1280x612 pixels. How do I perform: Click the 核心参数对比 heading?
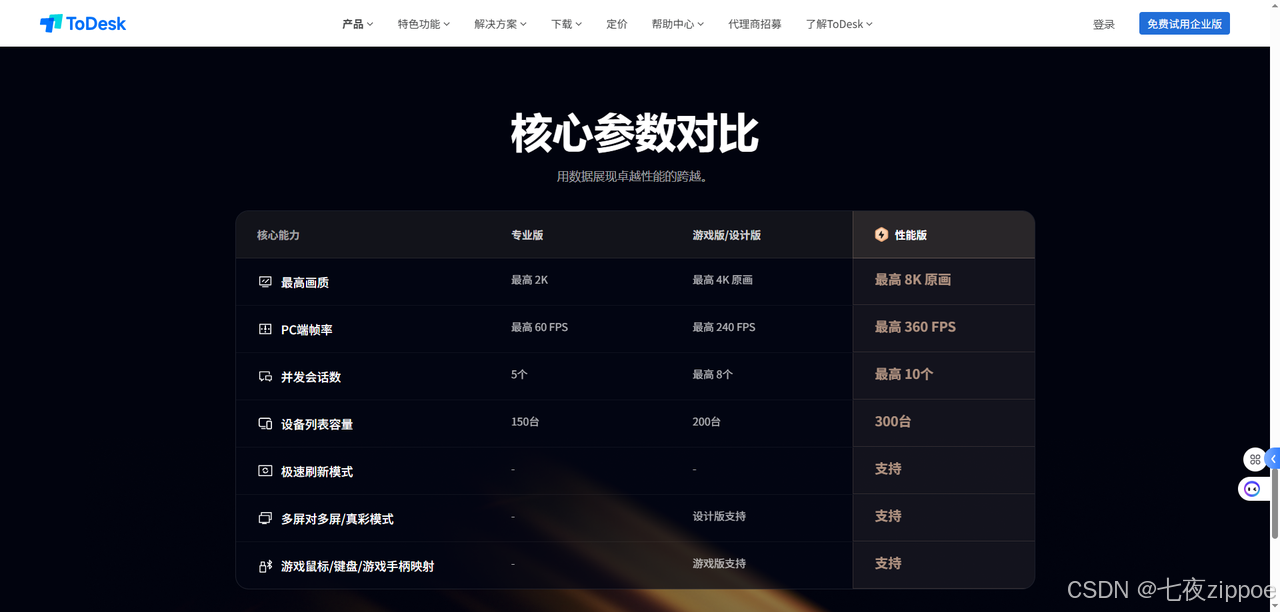click(x=635, y=133)
